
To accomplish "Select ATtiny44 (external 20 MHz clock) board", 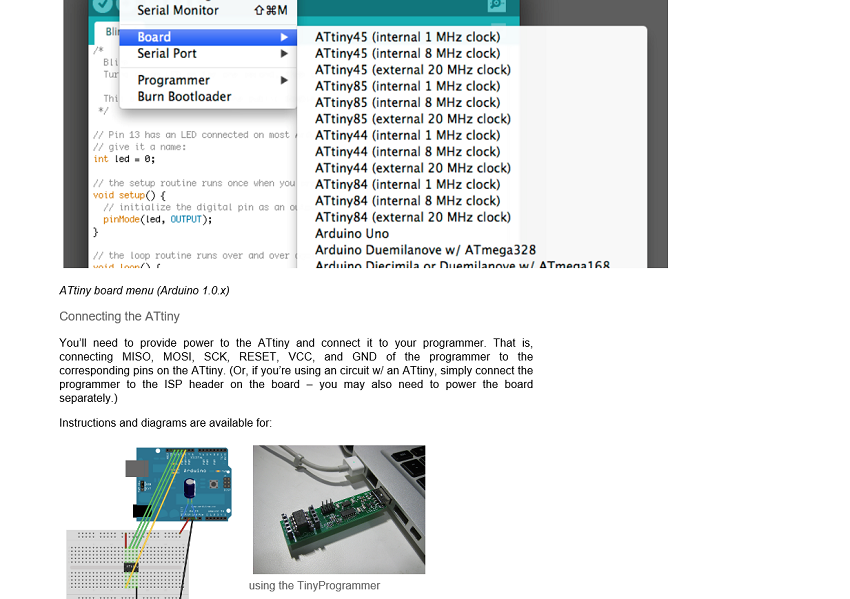I will pos(413,168).
